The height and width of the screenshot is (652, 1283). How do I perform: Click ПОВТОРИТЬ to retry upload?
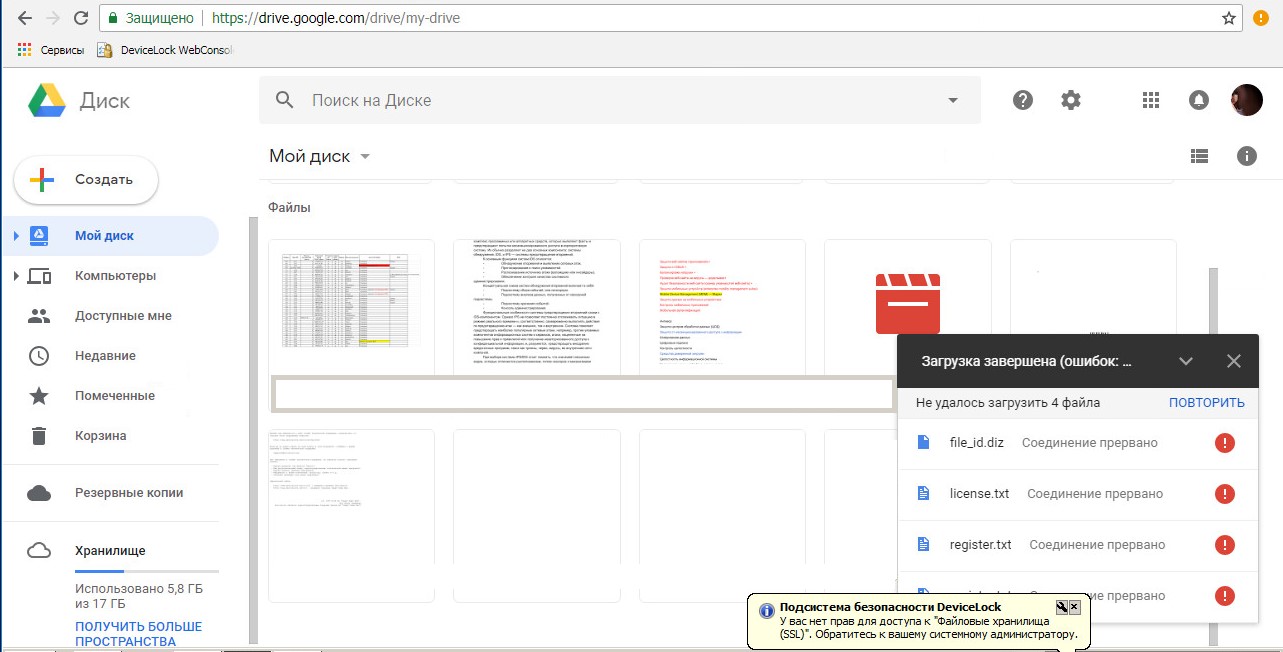coord(1207,403)
